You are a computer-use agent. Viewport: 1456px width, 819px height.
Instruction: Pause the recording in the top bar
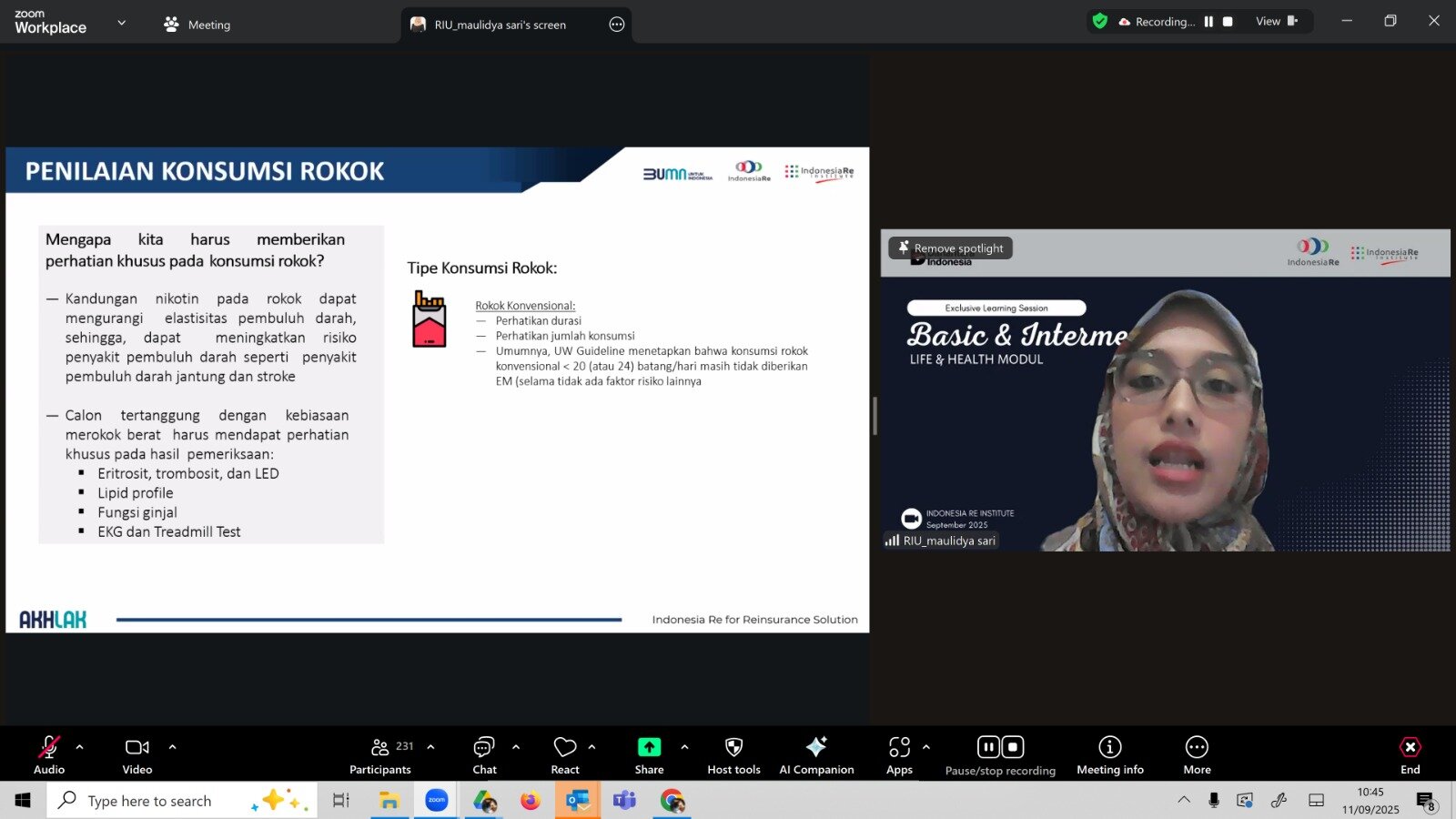pos(1208,22)
